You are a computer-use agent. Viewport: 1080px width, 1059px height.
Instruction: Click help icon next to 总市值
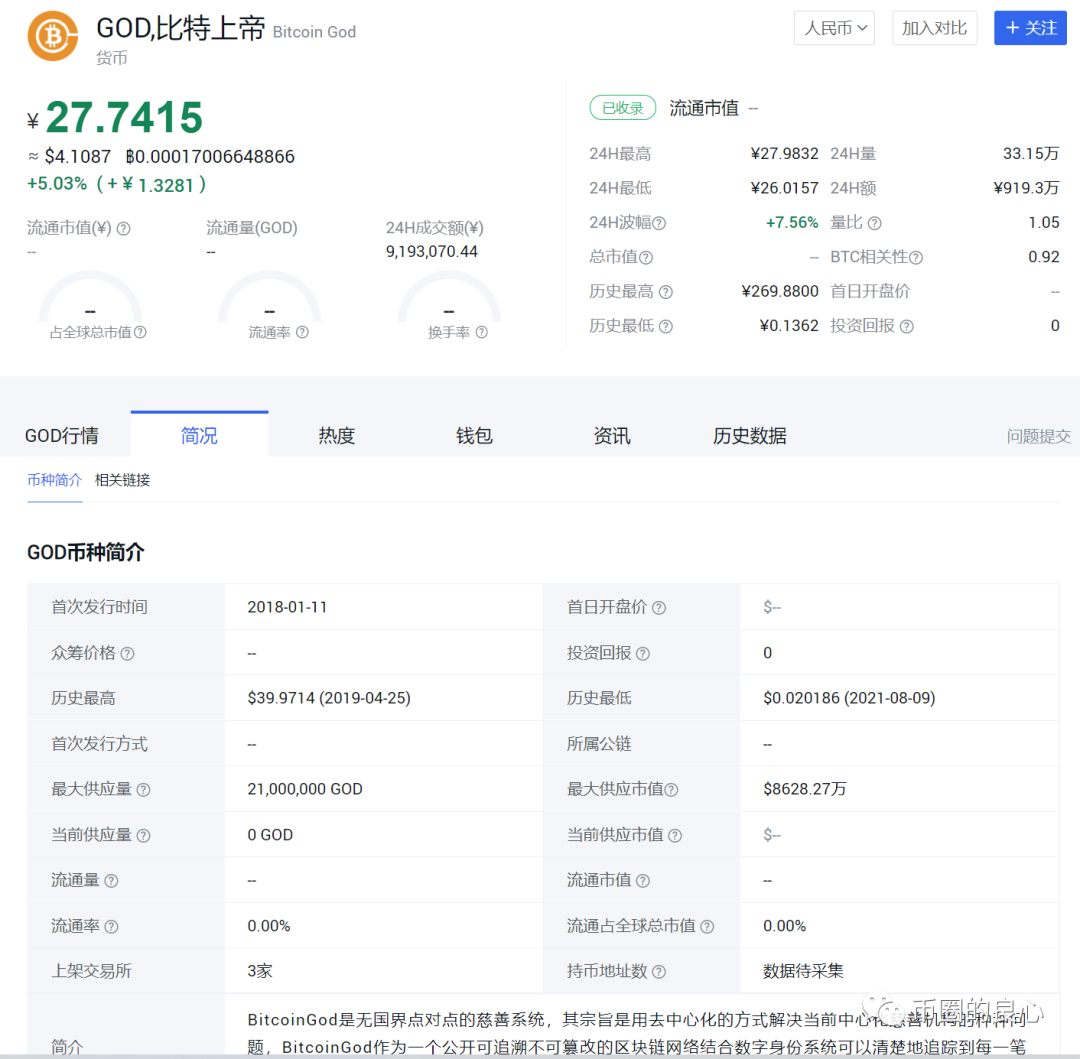tap(645, 258)
